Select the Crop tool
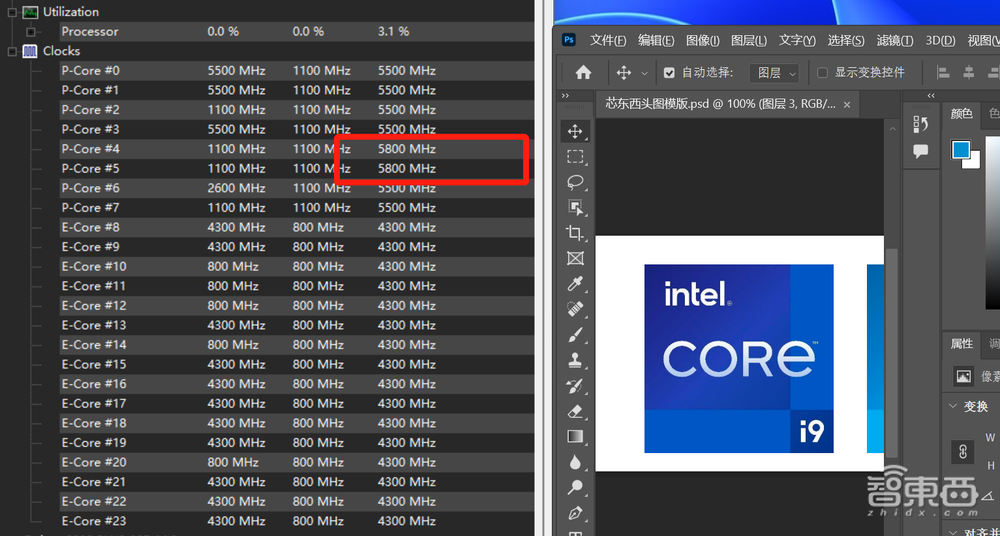The image size is (1000, 536). pos(575,233)
